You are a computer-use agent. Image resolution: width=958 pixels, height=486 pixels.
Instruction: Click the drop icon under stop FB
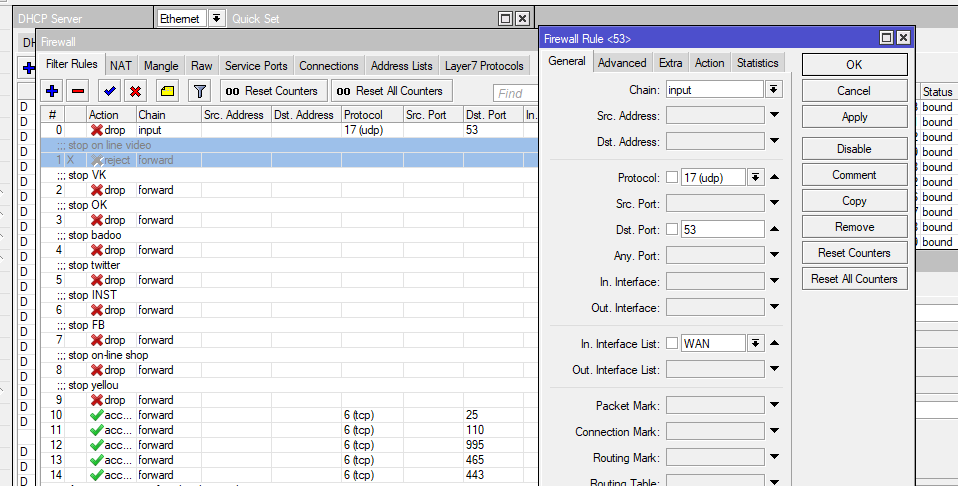click(x=97, y=340)
